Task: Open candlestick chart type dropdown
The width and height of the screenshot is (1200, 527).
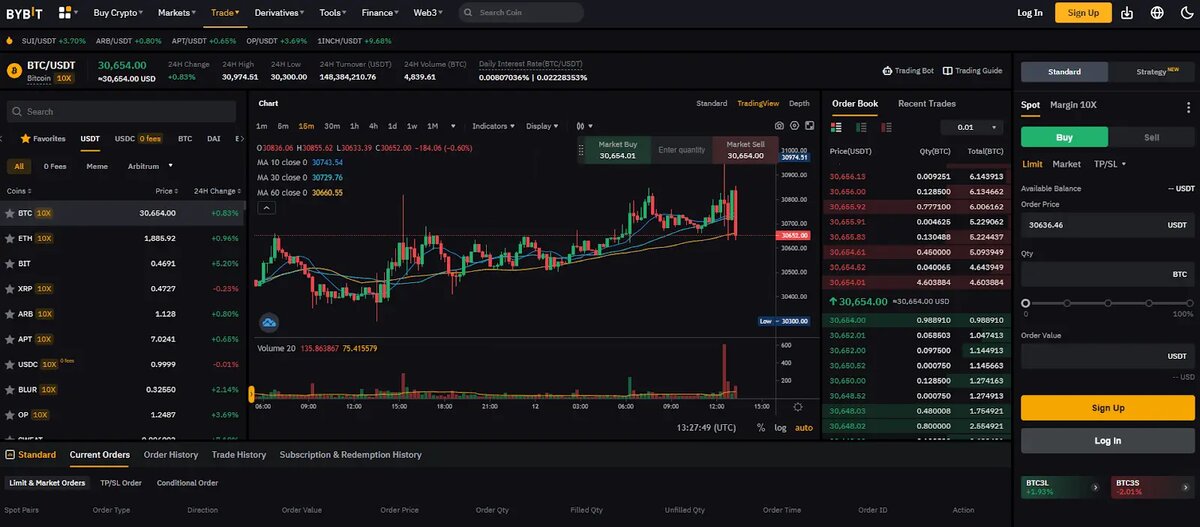Action: [583, 126]
